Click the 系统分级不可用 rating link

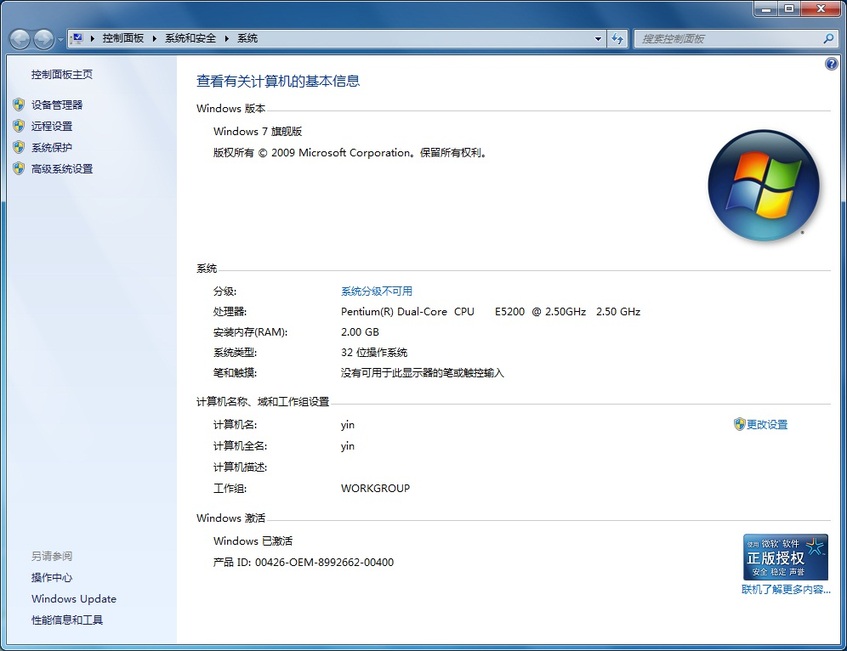(x=377, y=291)
